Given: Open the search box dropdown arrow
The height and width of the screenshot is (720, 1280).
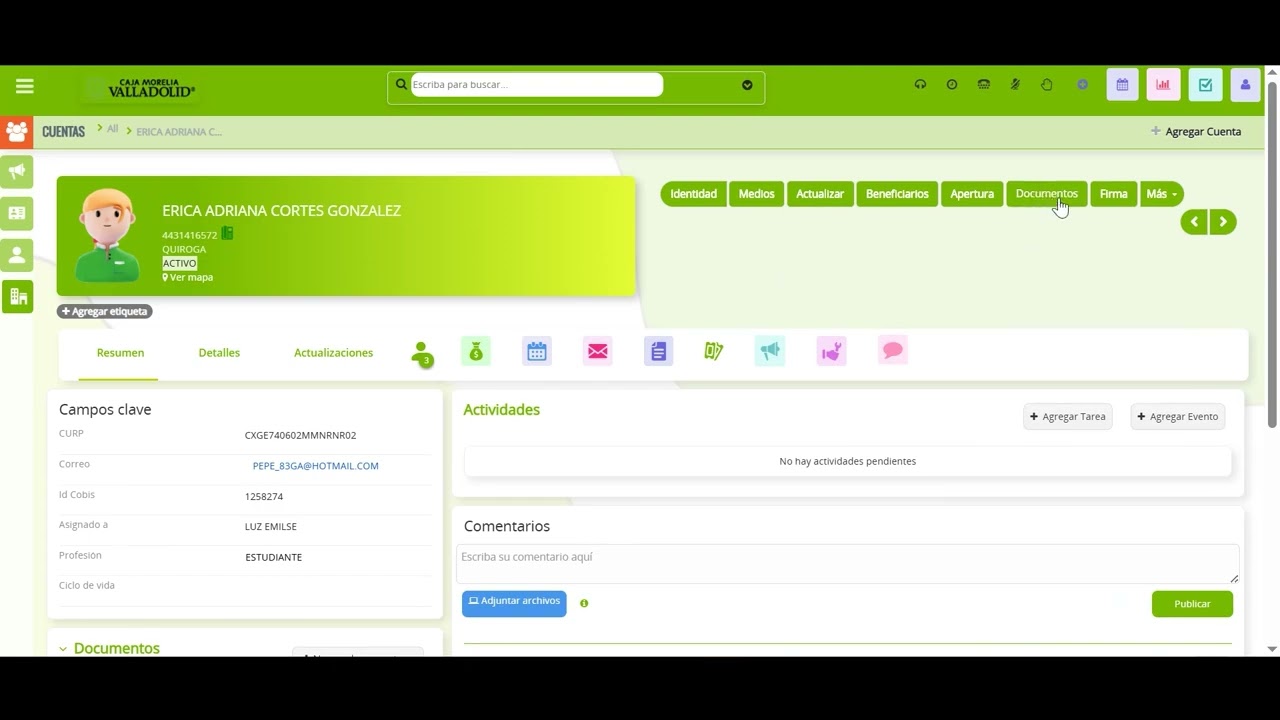Looking at the screenshot, I should [x=747, y=85].
